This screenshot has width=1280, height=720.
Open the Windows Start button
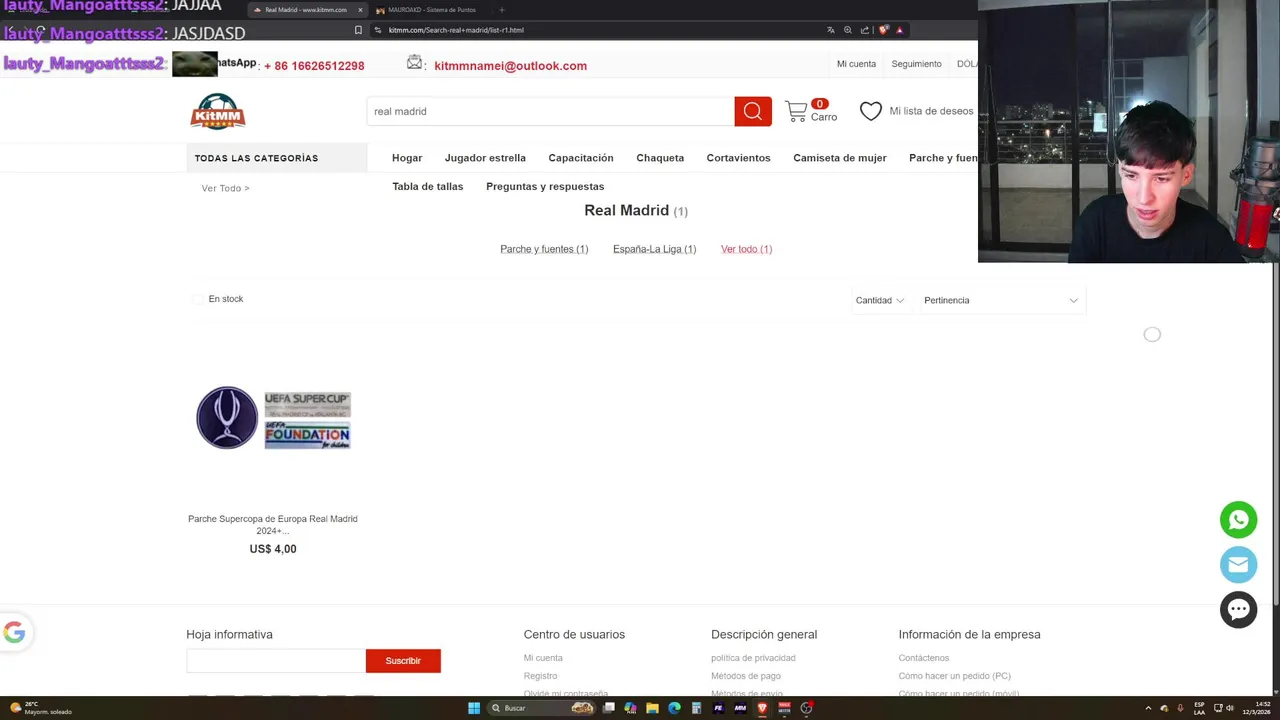pos(474,708)
